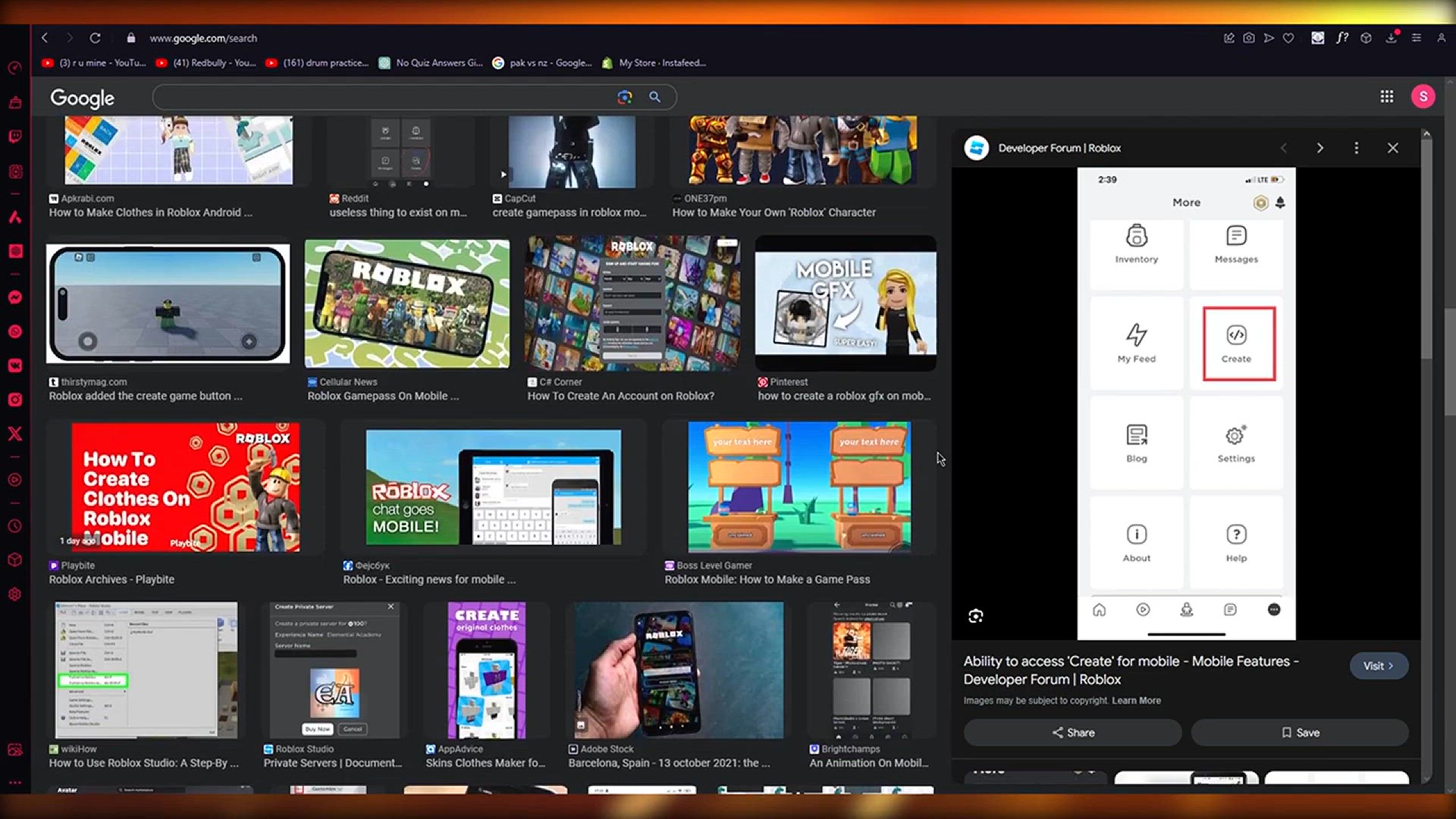This screenshot has width=1456, height=819.
Task: Open the extensions cube icon in the toolbar
Action: point(1366,38)
